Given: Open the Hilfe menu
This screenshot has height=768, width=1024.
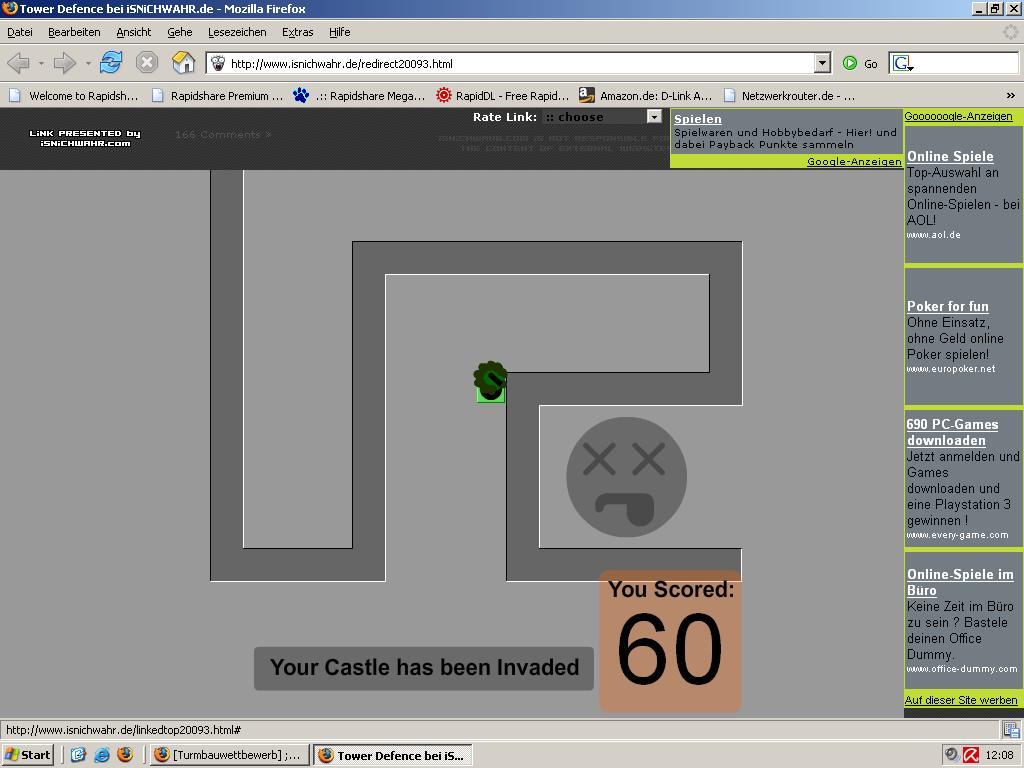Looking at the screenshot, I should point(340,32).
